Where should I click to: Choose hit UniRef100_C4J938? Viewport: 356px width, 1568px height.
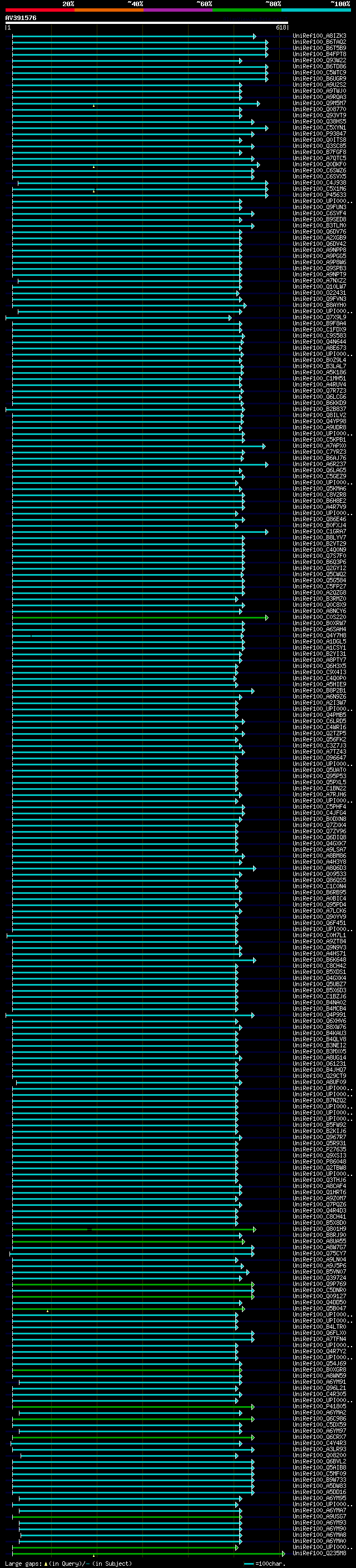coord(319,182)
